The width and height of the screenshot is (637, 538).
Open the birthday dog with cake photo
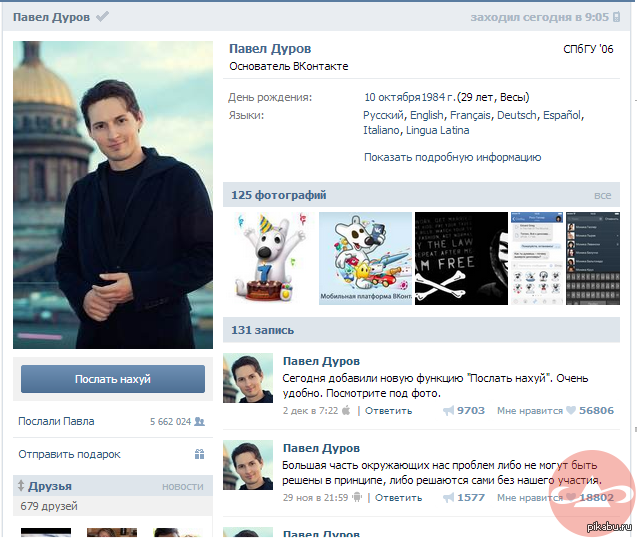pyautogui.click(x=269, y=258)
